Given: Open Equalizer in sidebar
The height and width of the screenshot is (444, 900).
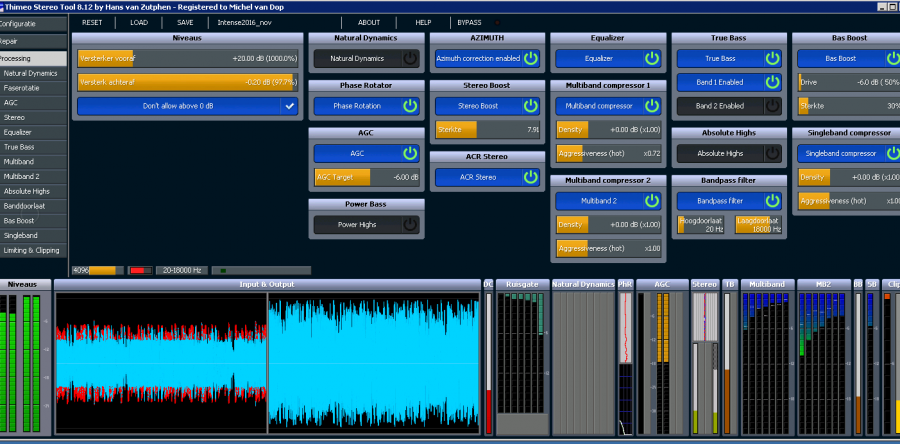Looking at the screenshot, I should point(33,133).
